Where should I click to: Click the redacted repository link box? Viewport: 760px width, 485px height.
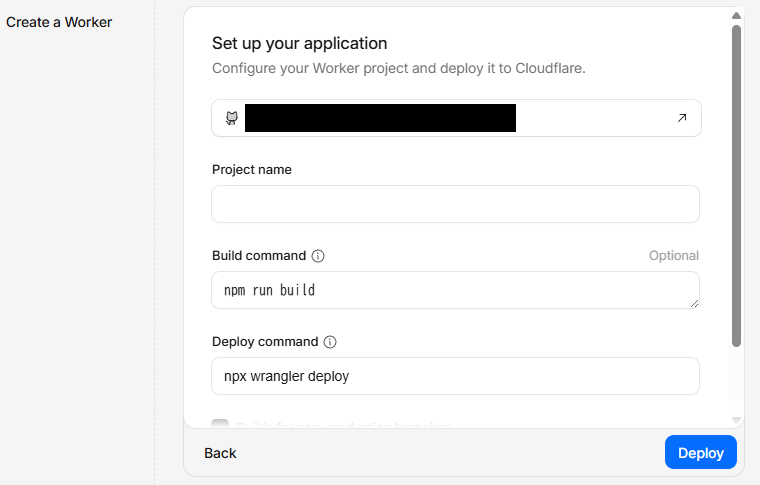[x=380, y=118]
